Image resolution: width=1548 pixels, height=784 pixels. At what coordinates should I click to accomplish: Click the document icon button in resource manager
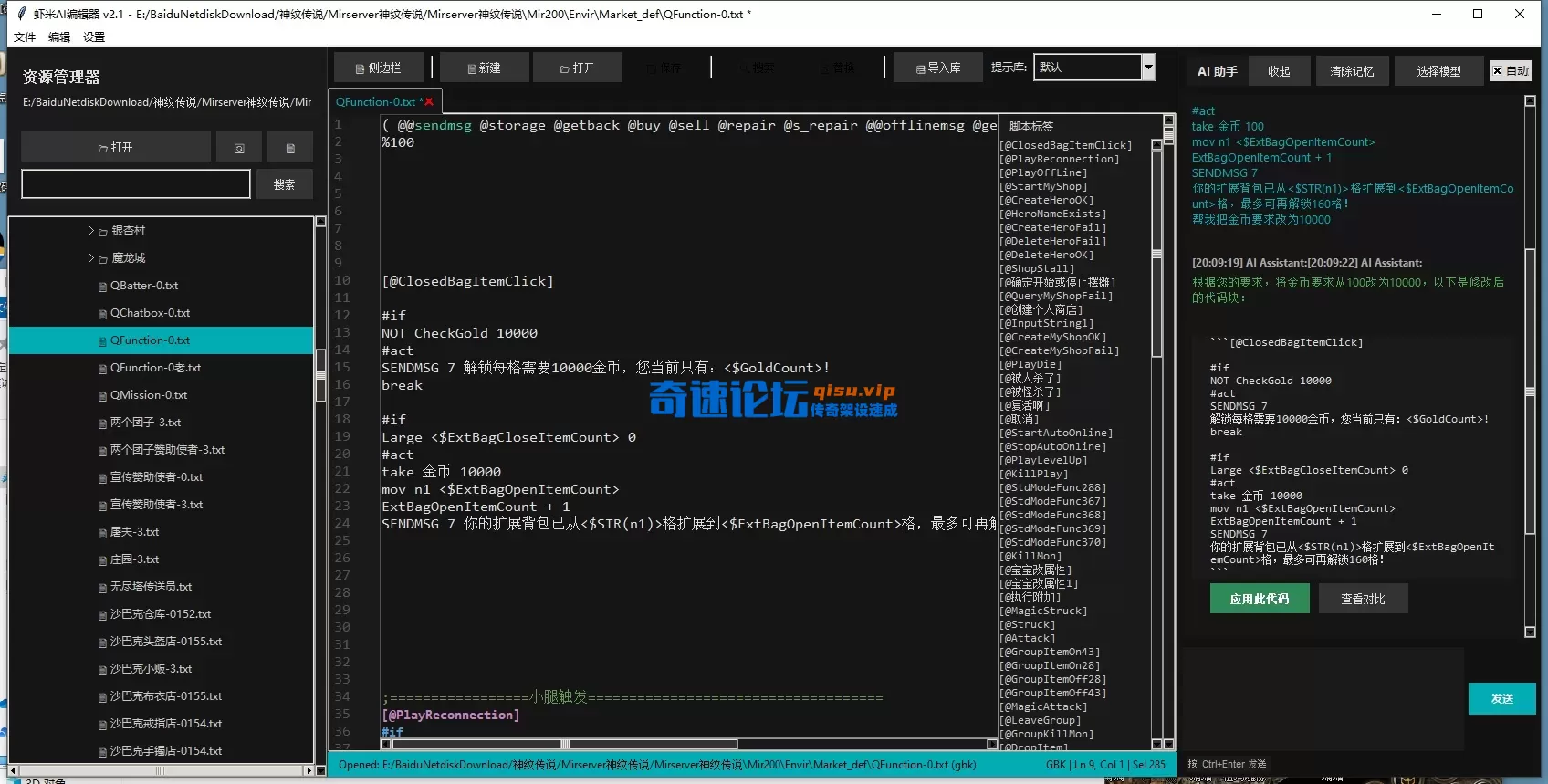[x=290, y=147]
